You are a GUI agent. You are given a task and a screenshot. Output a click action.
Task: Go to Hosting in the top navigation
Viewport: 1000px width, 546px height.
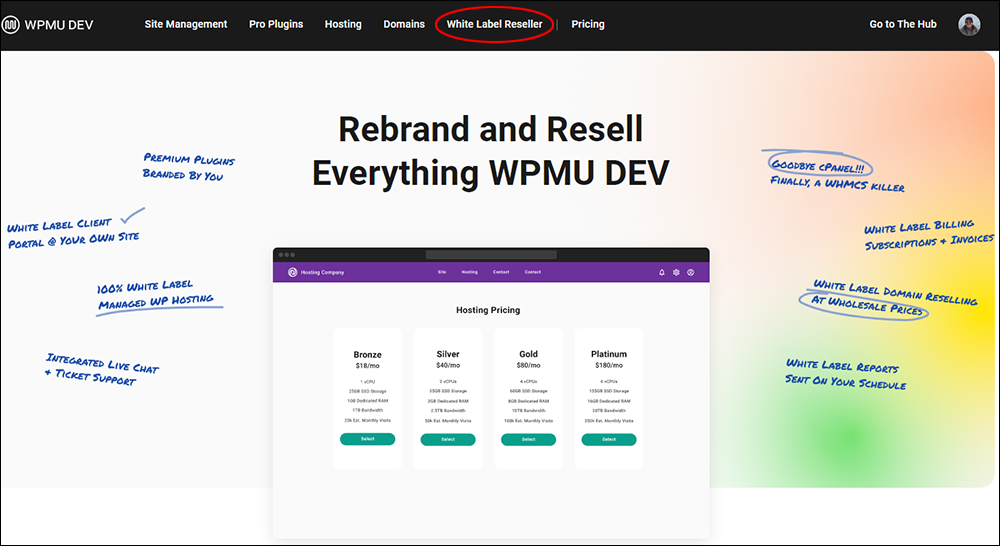[343, 24]
